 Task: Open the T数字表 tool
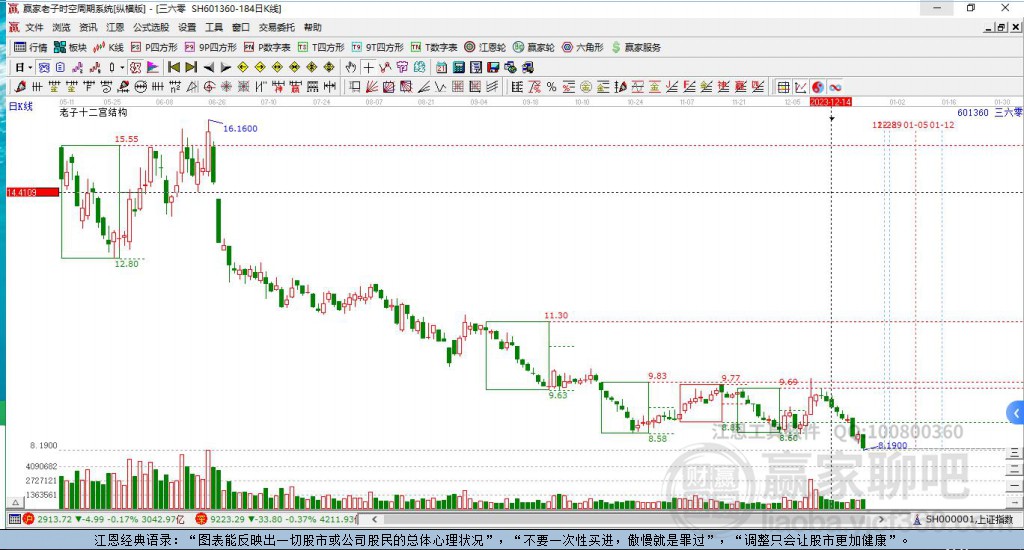[434, 47]
